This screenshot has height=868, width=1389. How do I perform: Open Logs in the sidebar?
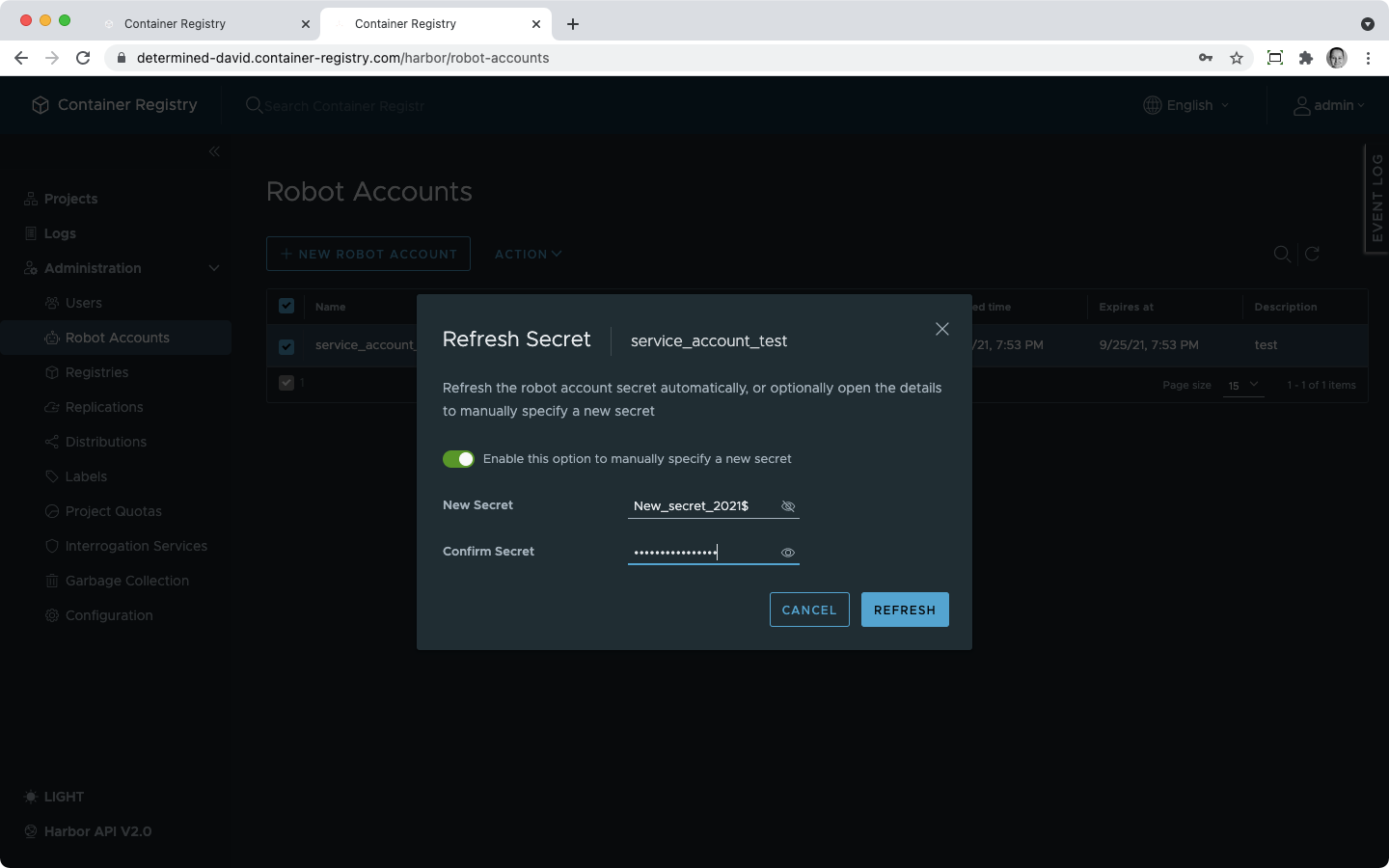[60, 233]
